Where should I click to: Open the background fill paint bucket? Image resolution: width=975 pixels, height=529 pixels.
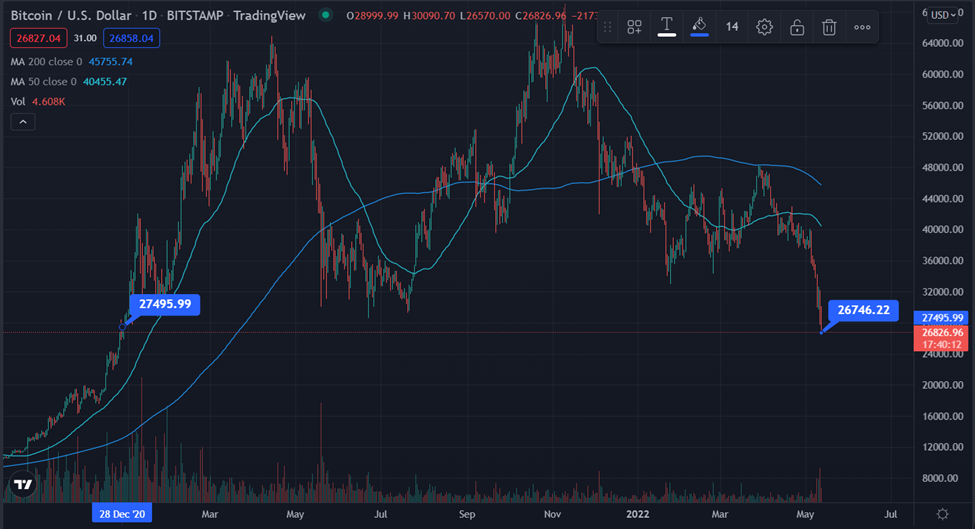pyautogui.click(x=699, y=27)
